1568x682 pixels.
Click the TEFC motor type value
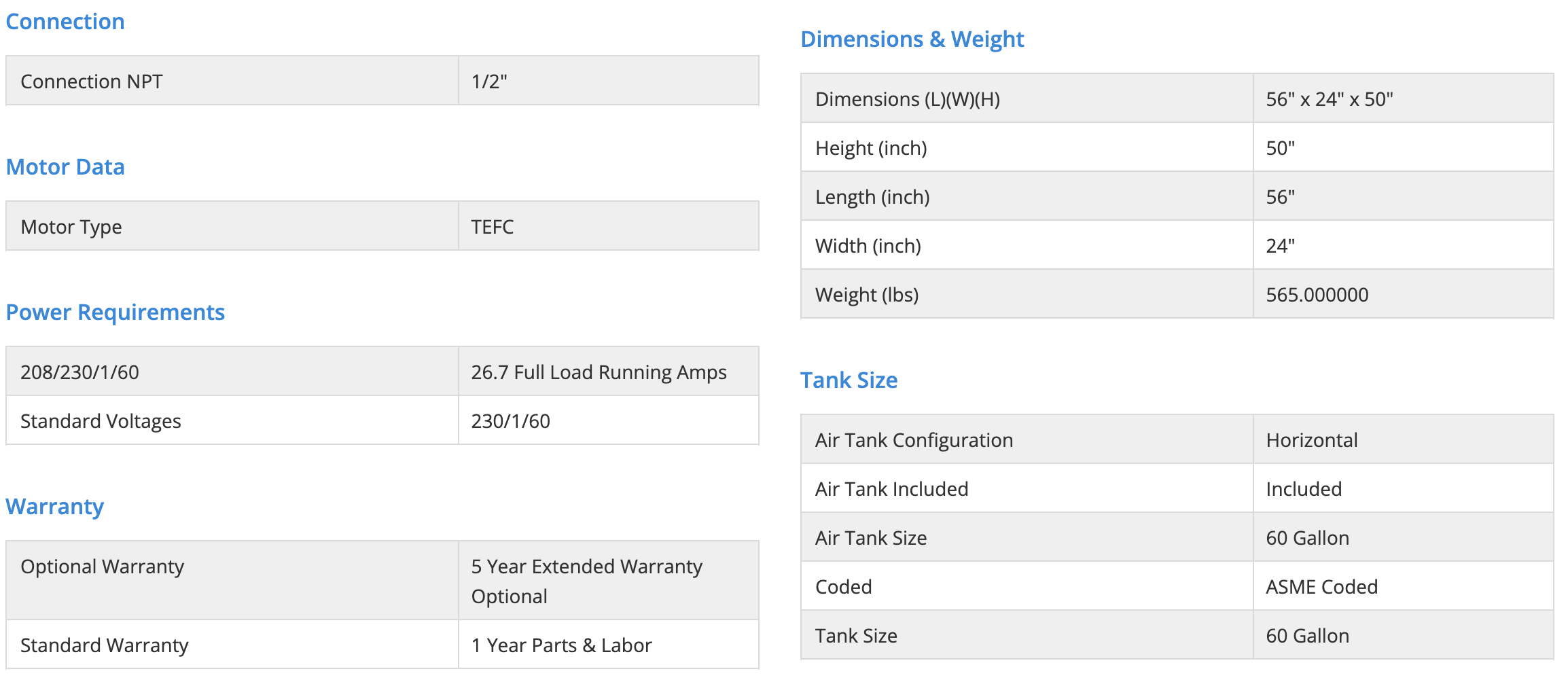point(493,227)
